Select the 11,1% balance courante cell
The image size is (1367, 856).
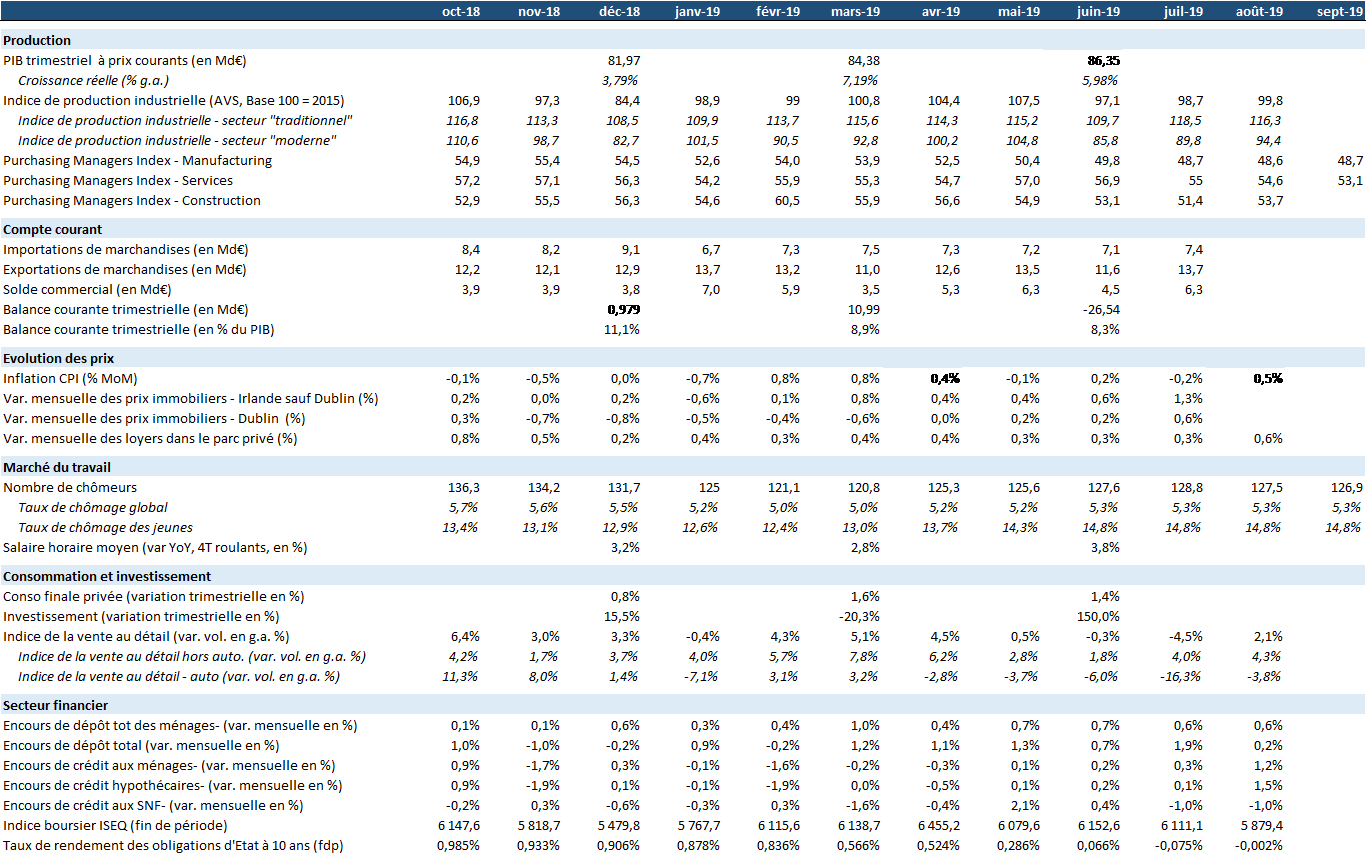click(x=623, y=329)
